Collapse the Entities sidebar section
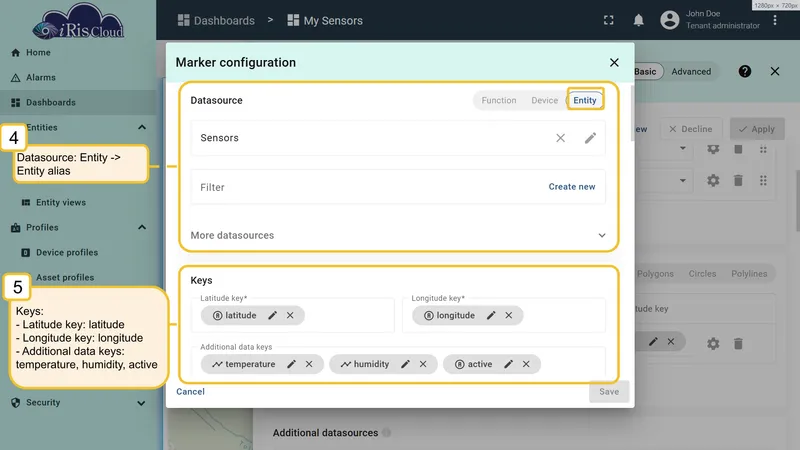 click(142, 127)
